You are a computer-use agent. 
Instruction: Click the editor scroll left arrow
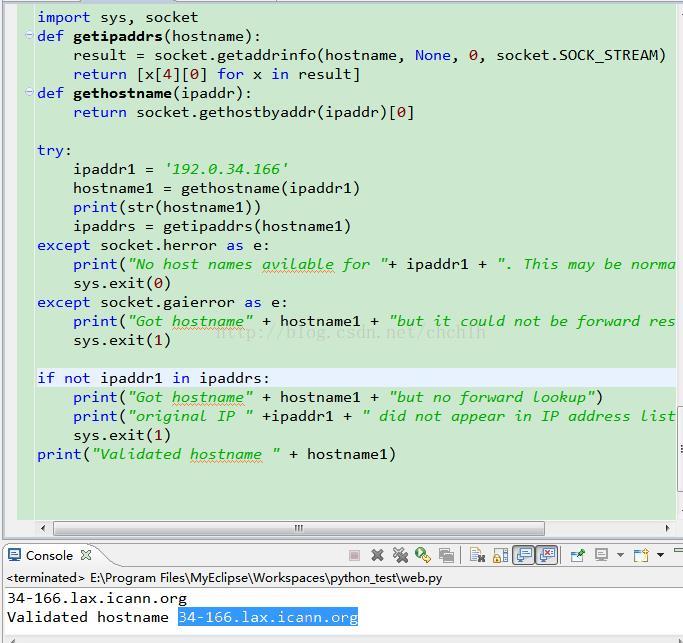(43, 528)
